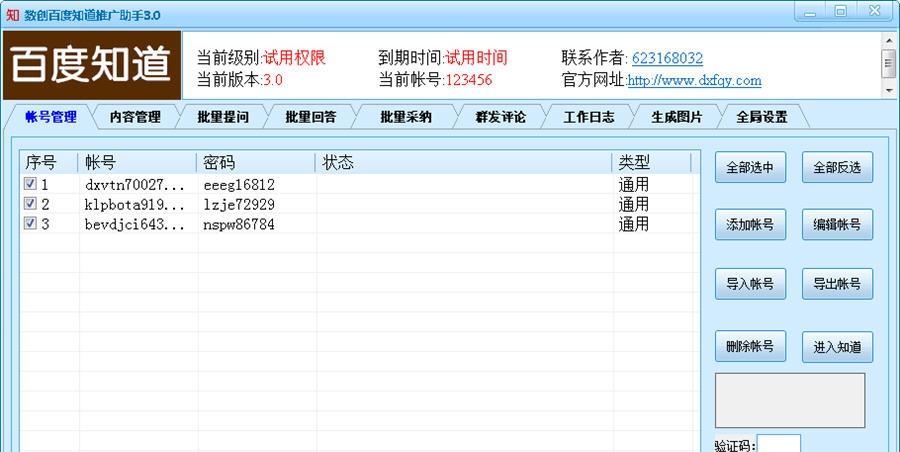The height and width of the screenshot is (452, 900).
Task: Click the 全部反选 button
Action: tap(837, 167)
